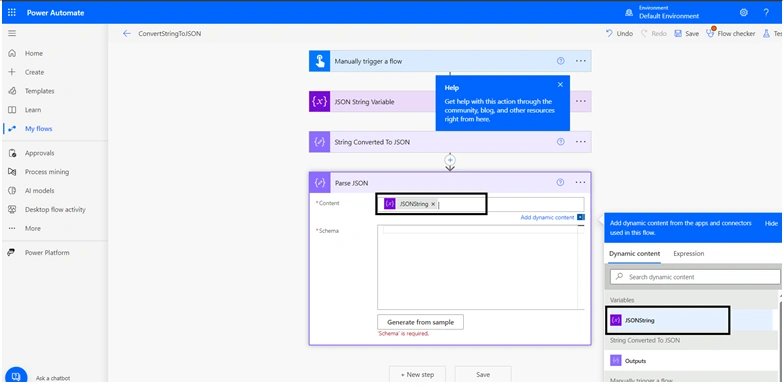This screenshot has width=783, height=387.
Task: Open the app launcher waffle icon
Action: pos(12,13)
